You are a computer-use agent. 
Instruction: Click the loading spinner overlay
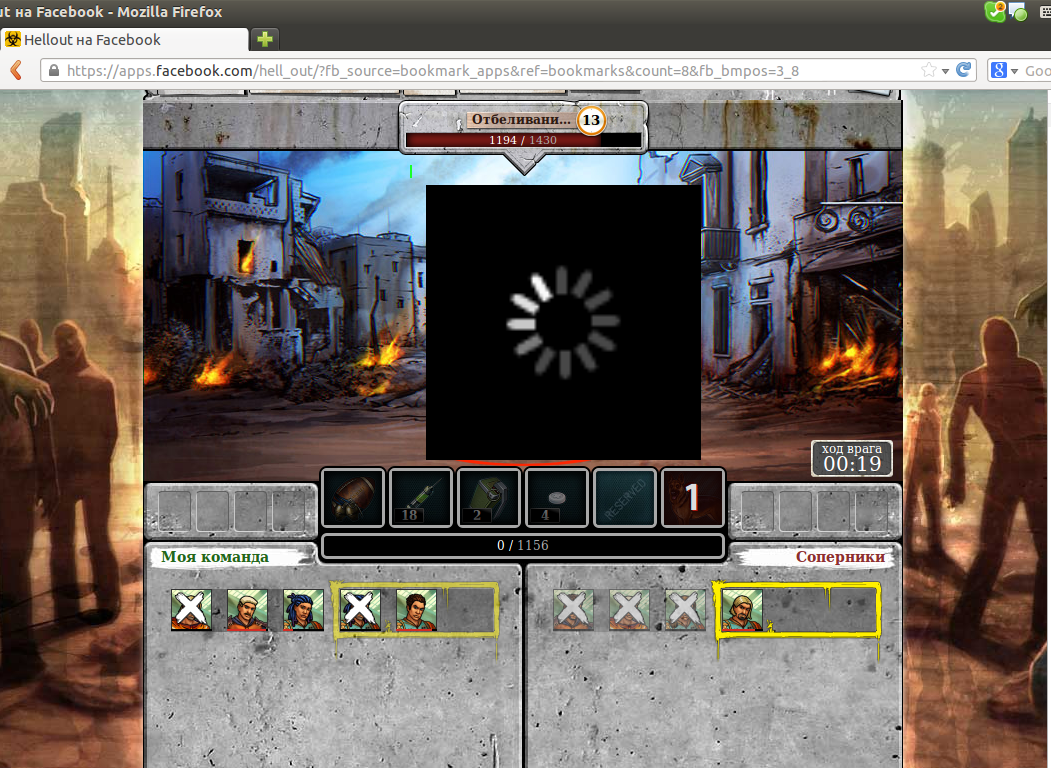point(564,322)
